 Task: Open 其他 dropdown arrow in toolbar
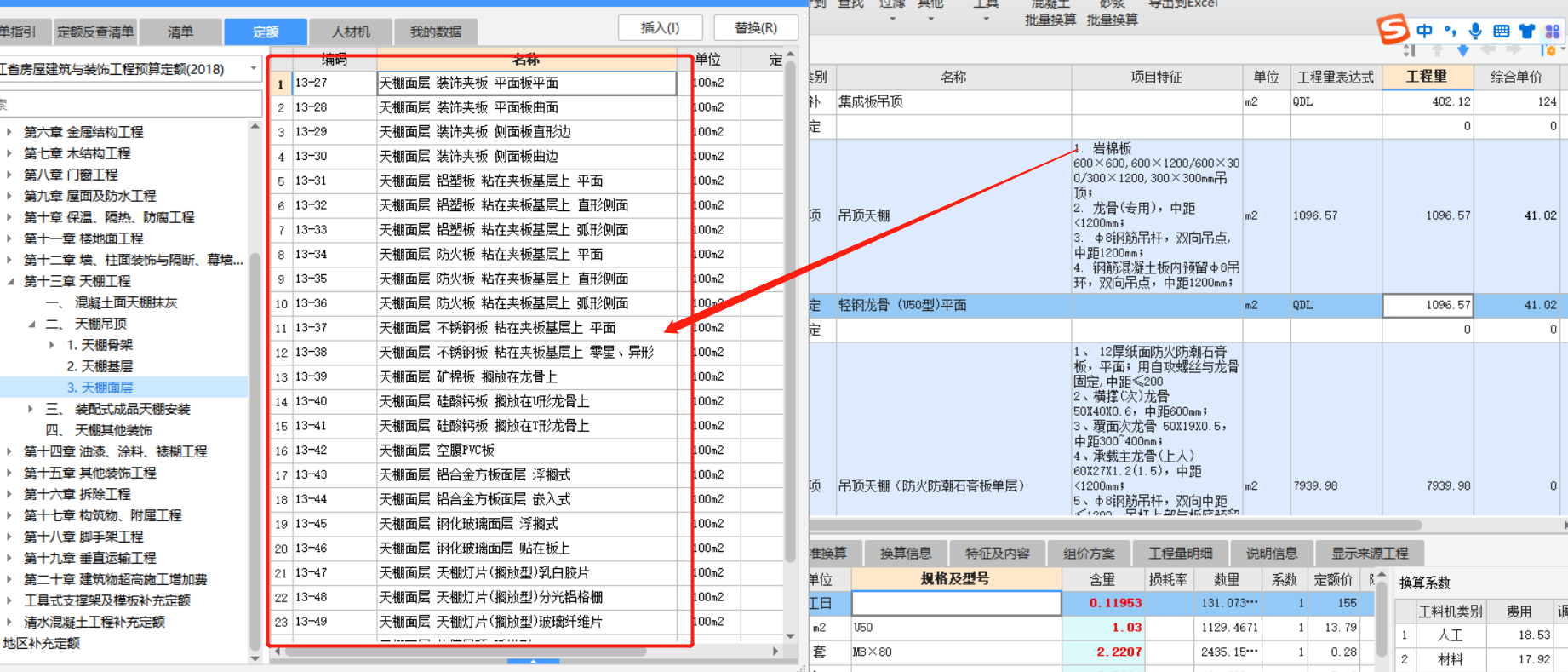tap(930, 19)
